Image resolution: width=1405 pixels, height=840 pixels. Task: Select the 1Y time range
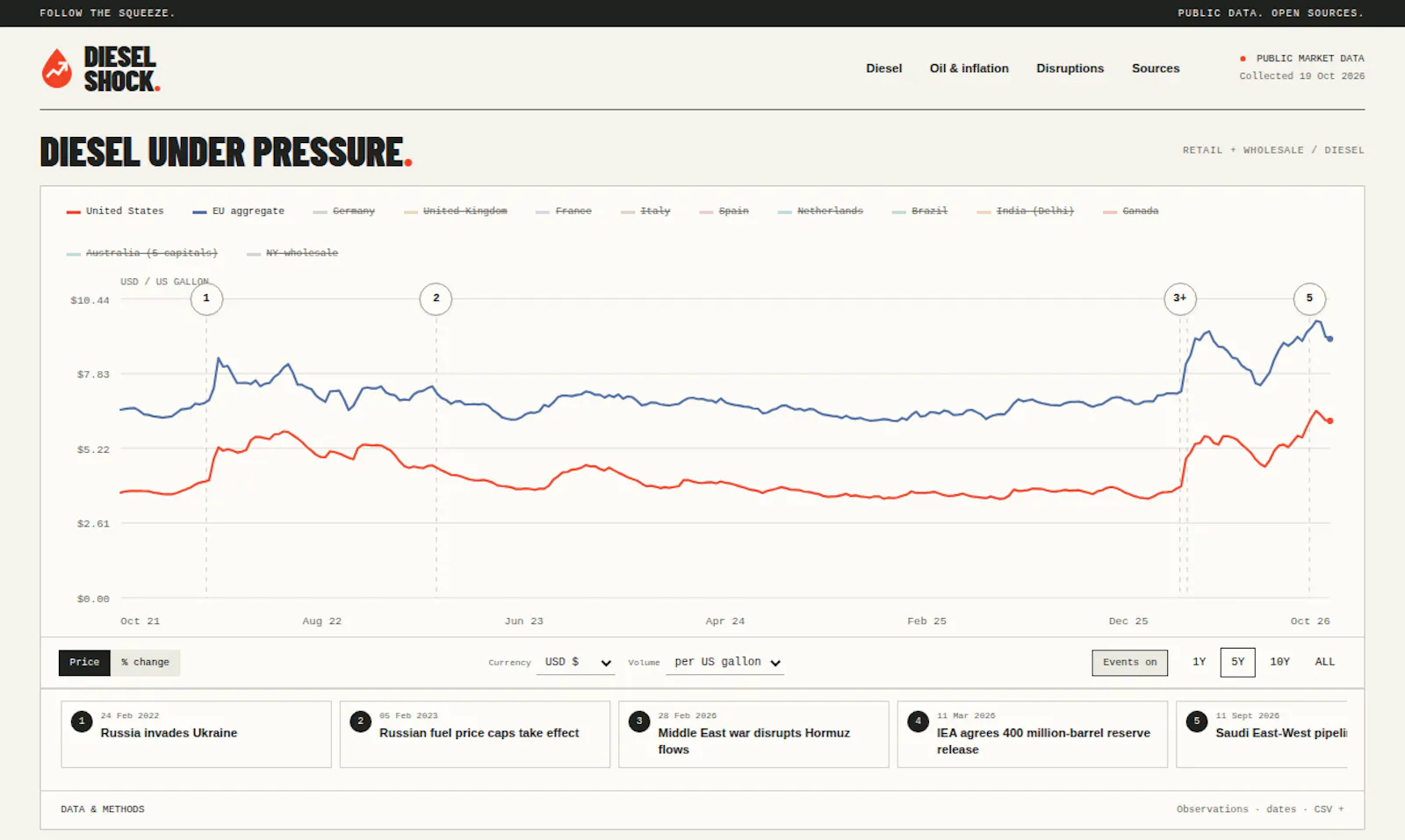tap(1199, 663)
